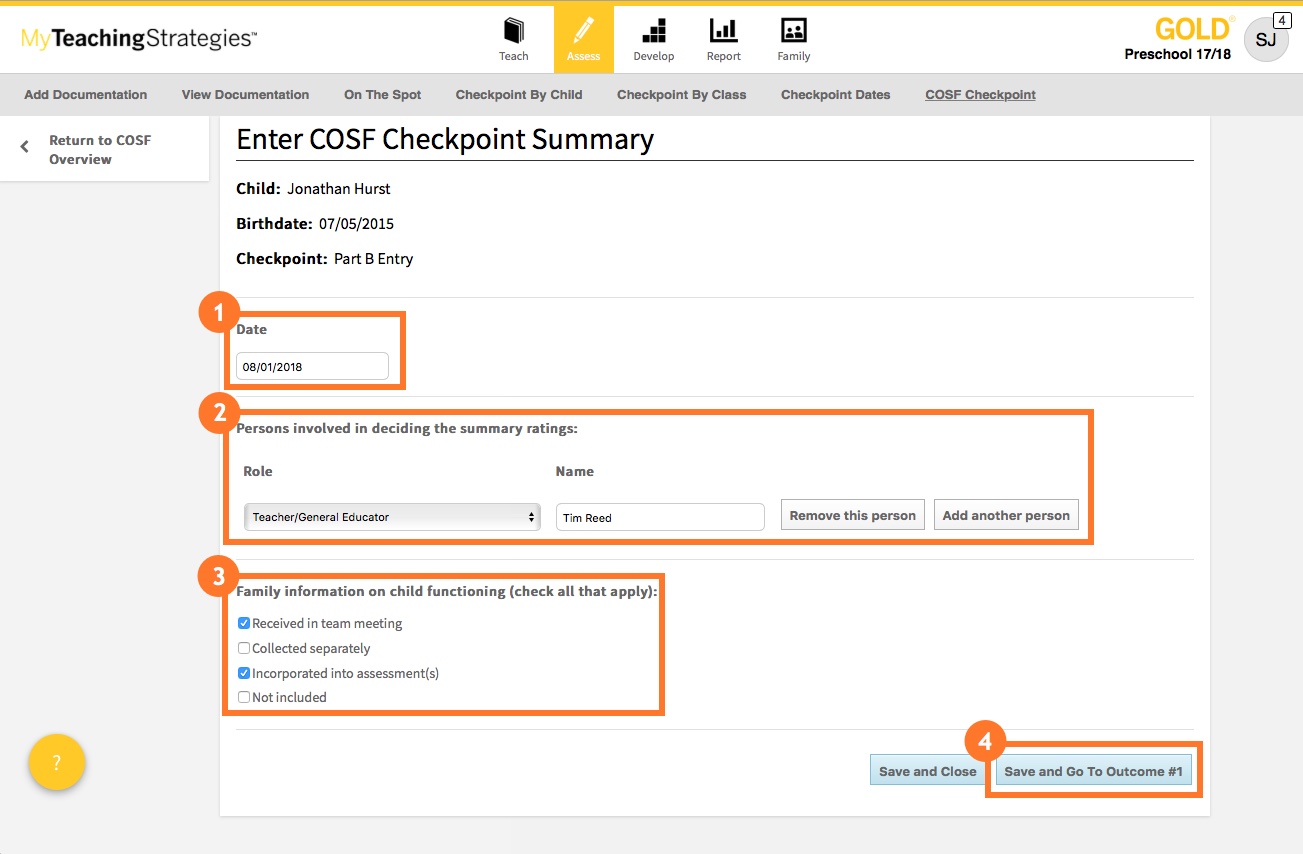
Task: Check the Collected separately box
Action: click(x=244, y=648)
